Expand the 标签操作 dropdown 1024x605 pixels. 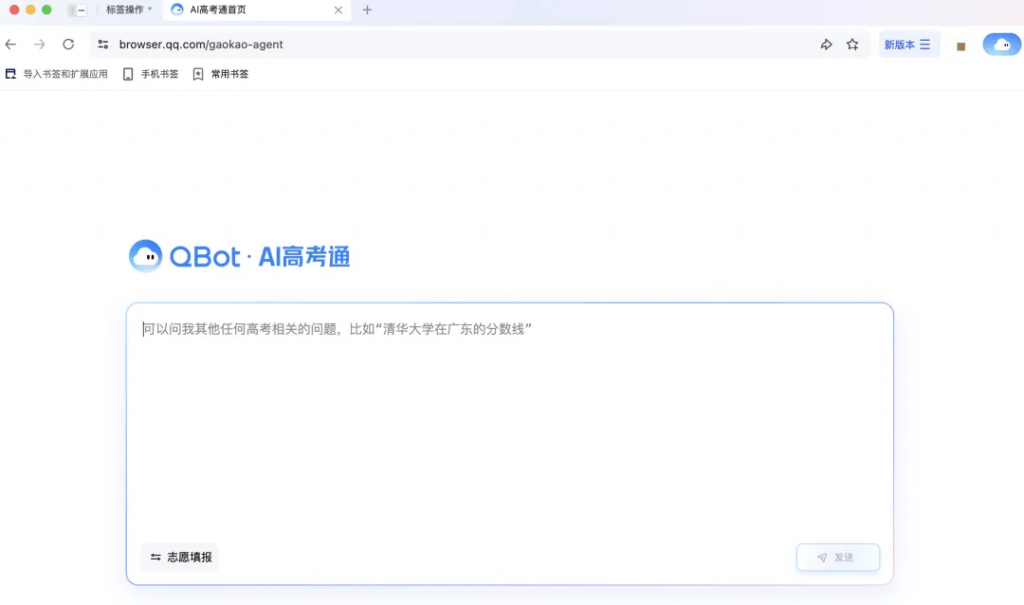(129, 10)
